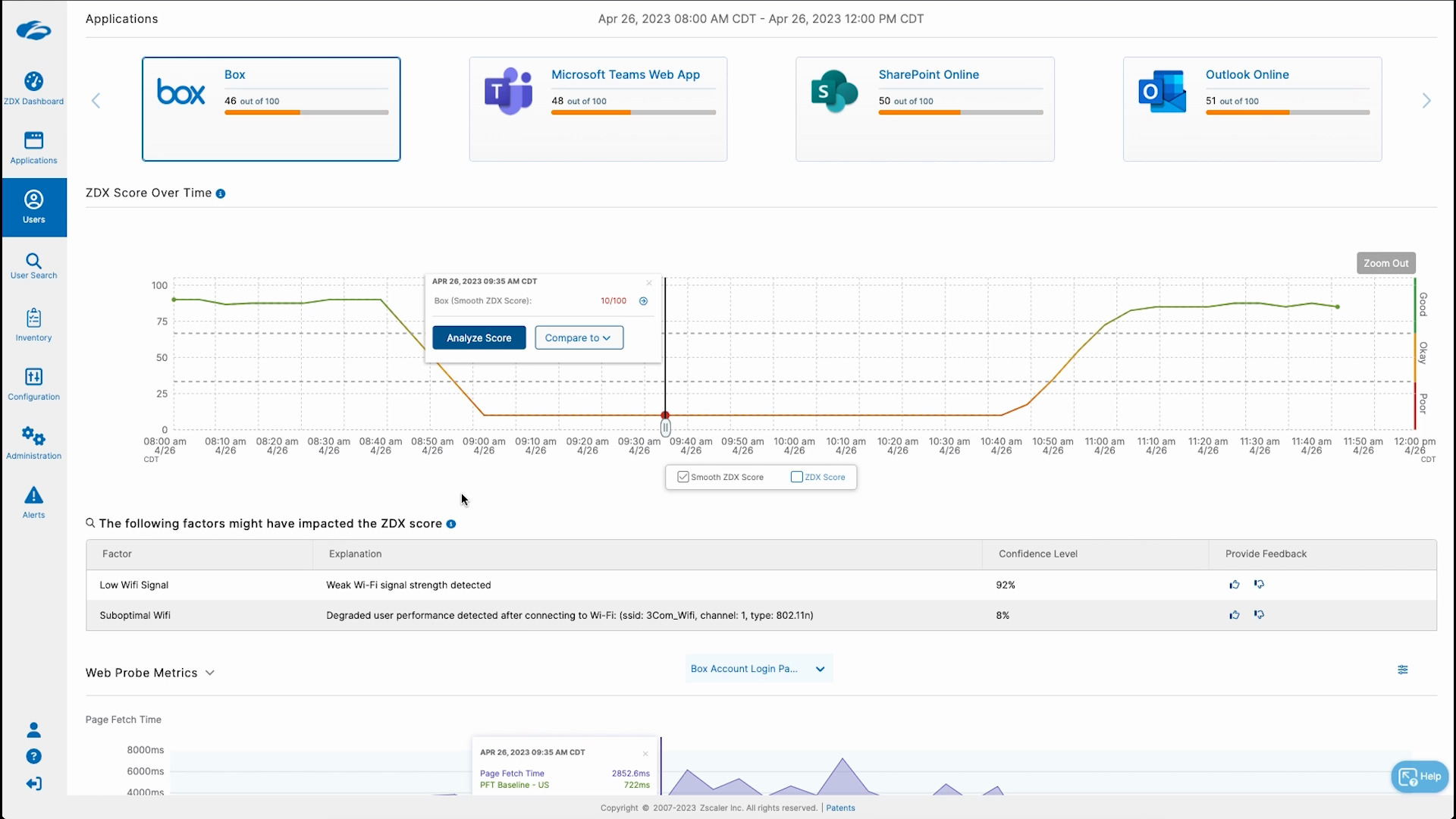Screen dimensions: 1456x819
Task: Check the ZDX Score checkbox
Action: pos(797,477)
